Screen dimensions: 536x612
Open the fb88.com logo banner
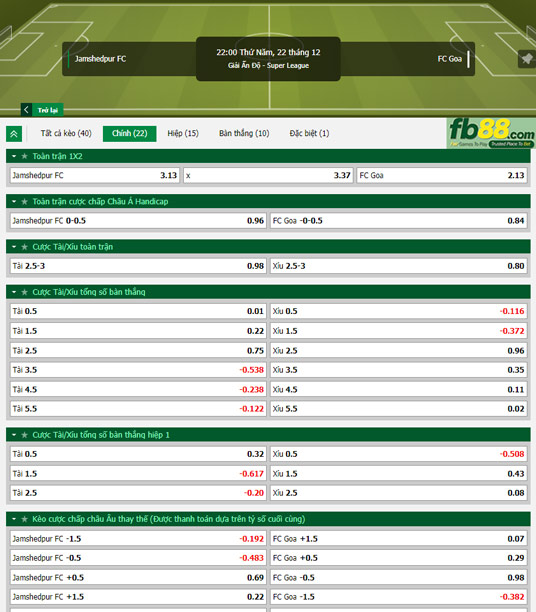click(491, 133)
